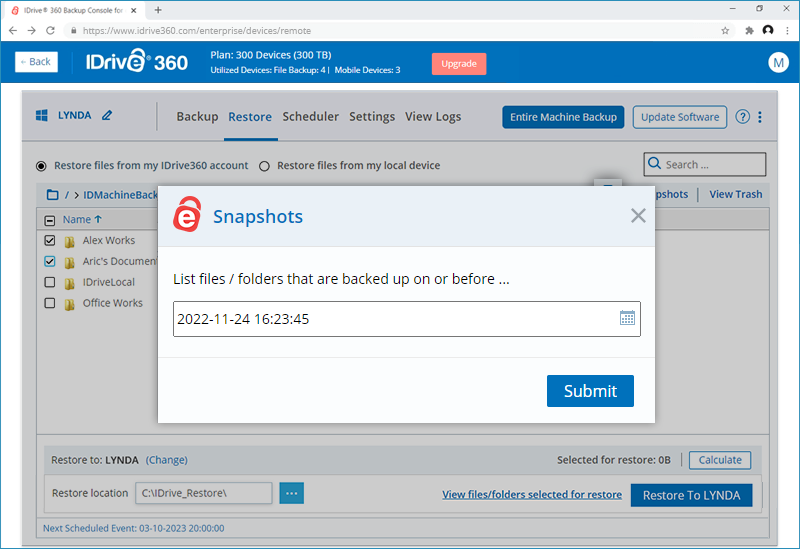Image resolution: width=800 pixels, height=549 pixels.
Task: Click the Change restore device link
Action: click(166, 460)
